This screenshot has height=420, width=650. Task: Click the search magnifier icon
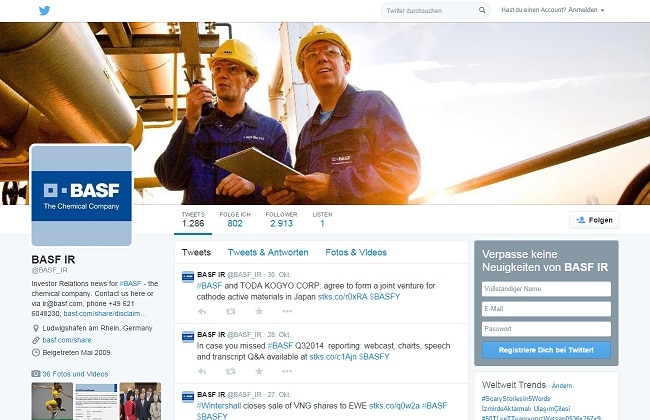pyautogui.click(x=482, y=10)
